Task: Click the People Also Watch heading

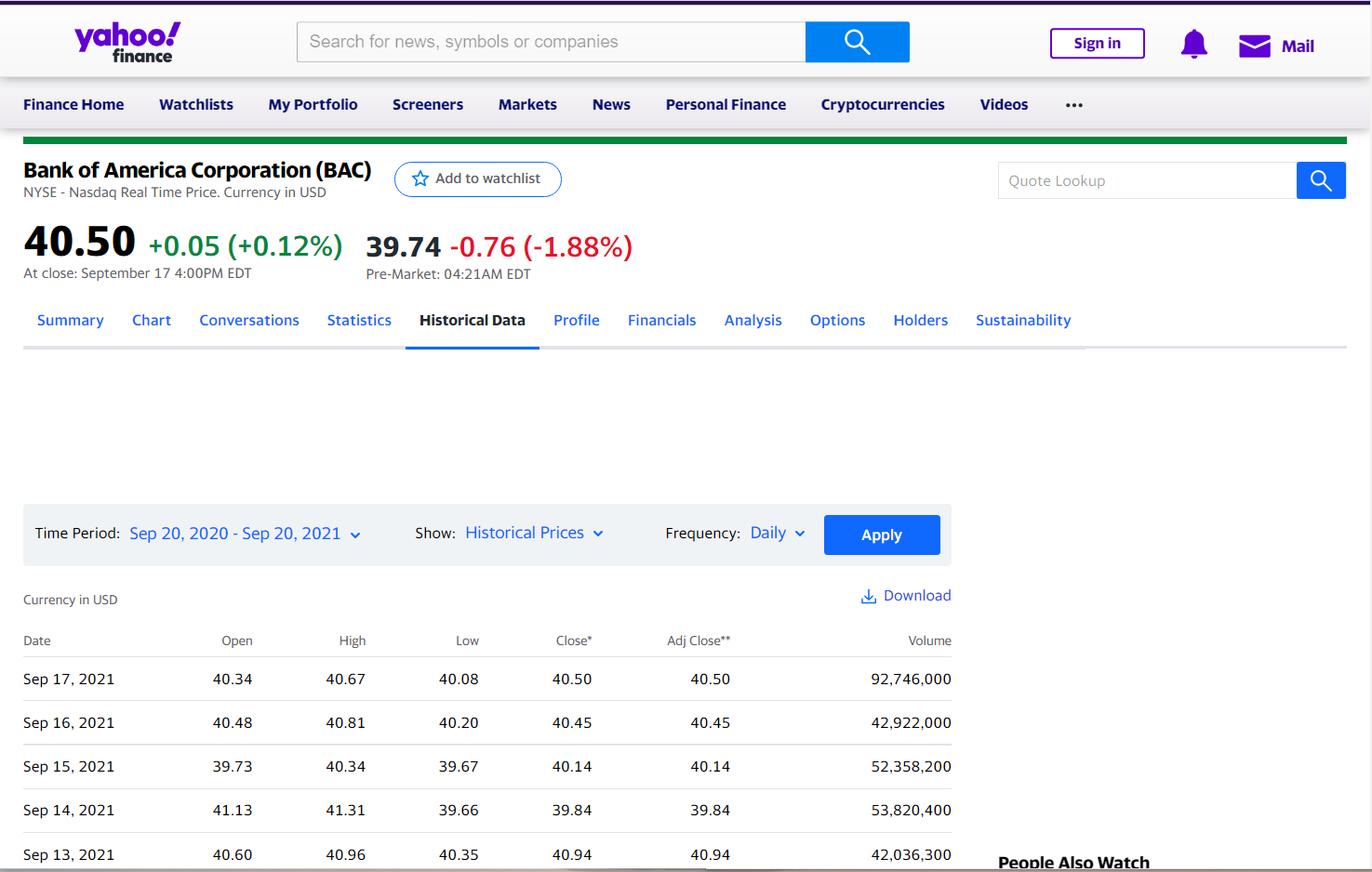Action: coord(1073,863)
